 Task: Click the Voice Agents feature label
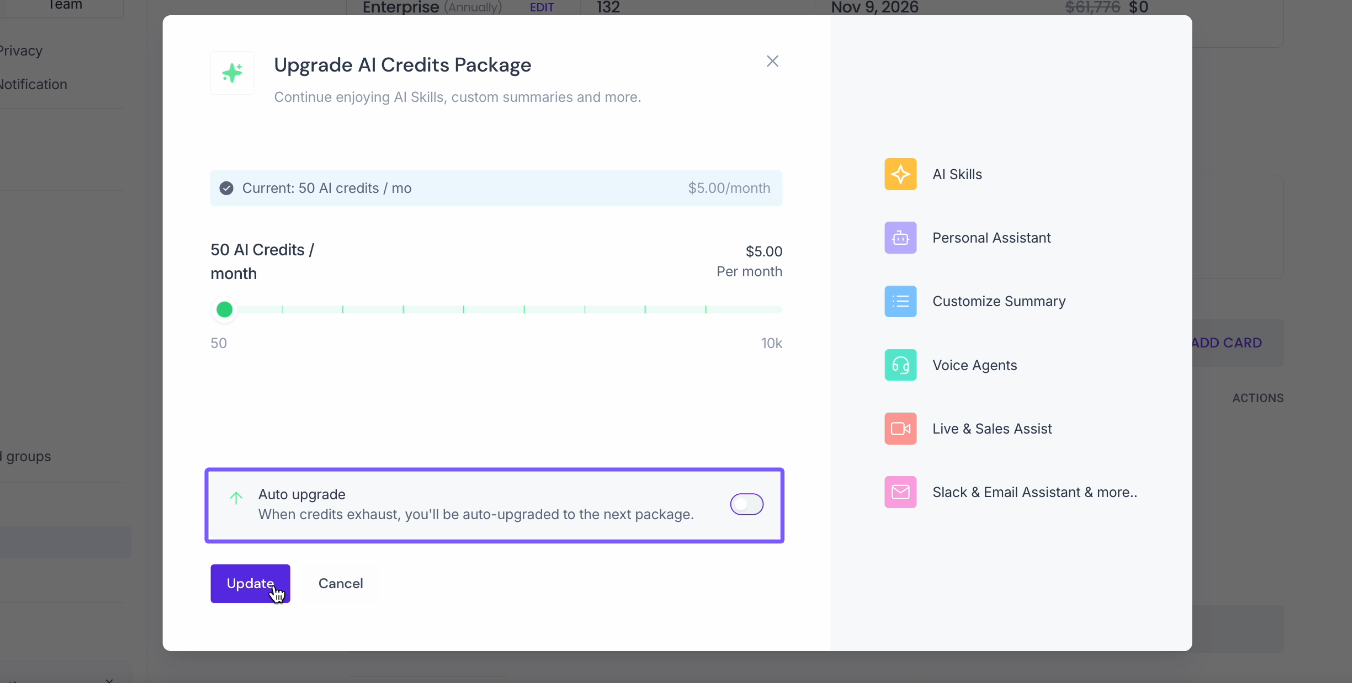[974, 365]
